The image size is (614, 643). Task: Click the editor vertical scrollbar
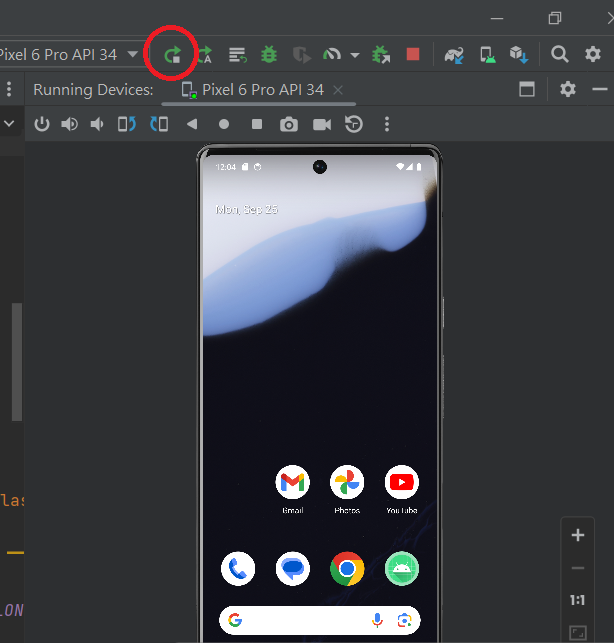point(17,362)
